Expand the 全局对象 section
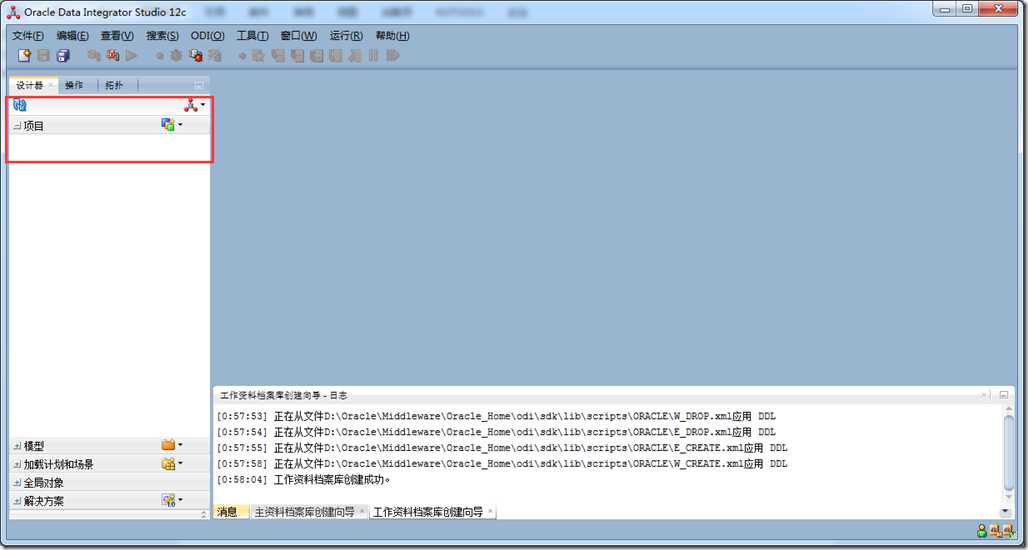Screen dimensions: 1028x550 [x=17, y=482]
